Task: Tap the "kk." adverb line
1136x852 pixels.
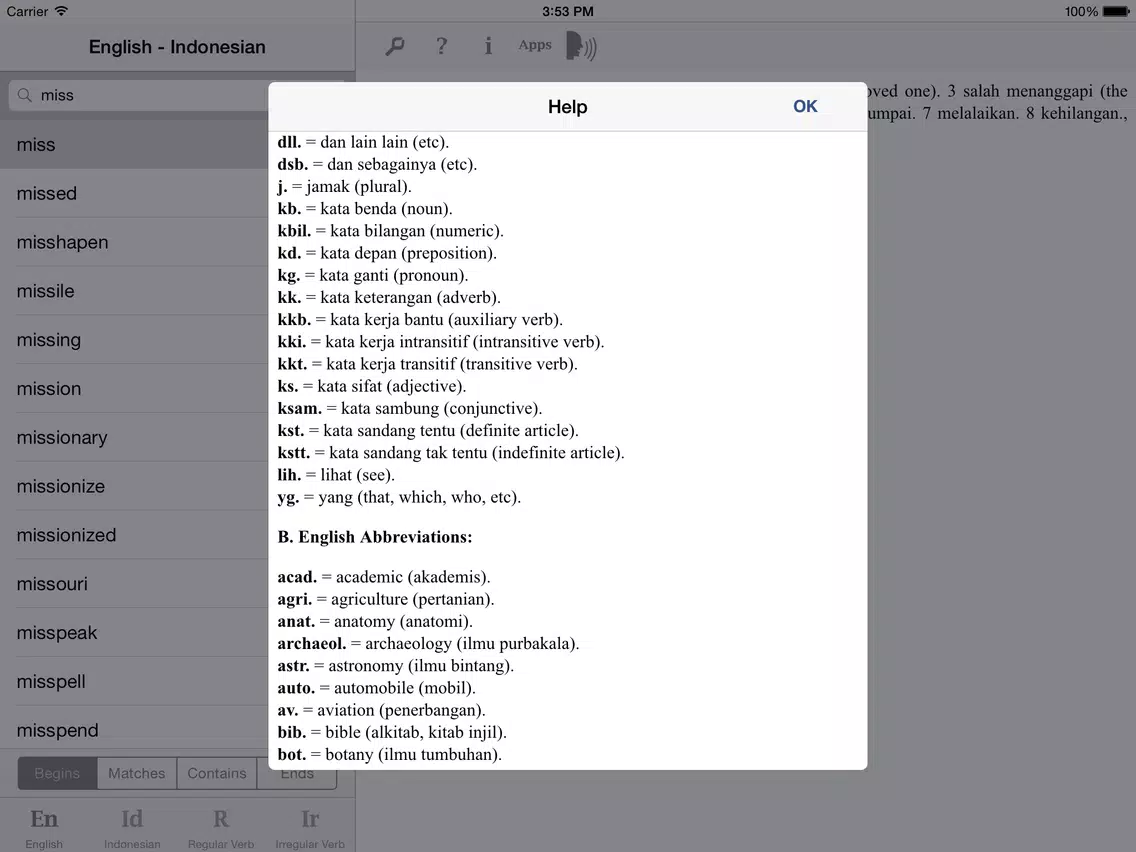Action: pos(389,298)
